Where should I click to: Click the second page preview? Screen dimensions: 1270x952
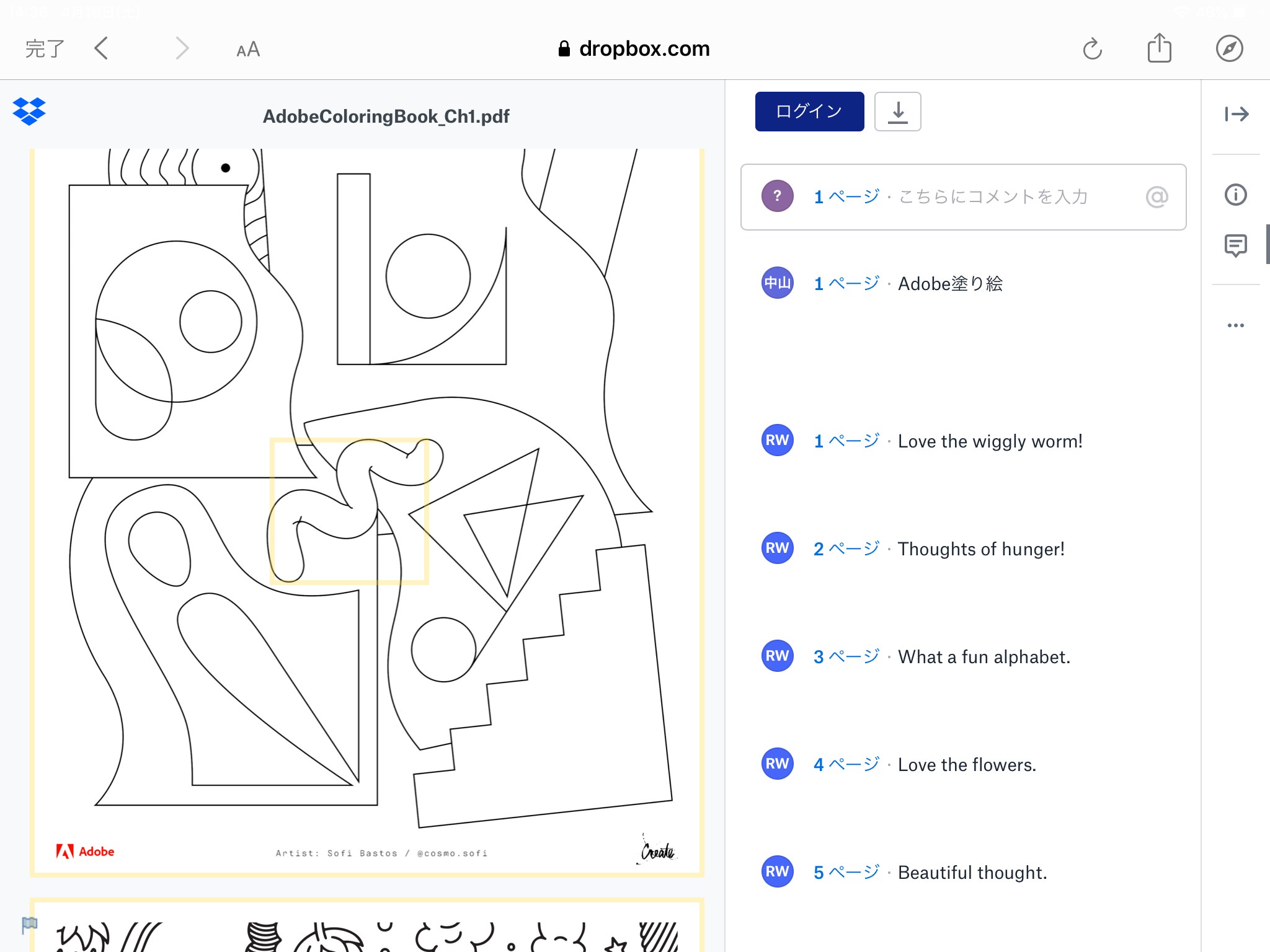[x=367, y=925]
